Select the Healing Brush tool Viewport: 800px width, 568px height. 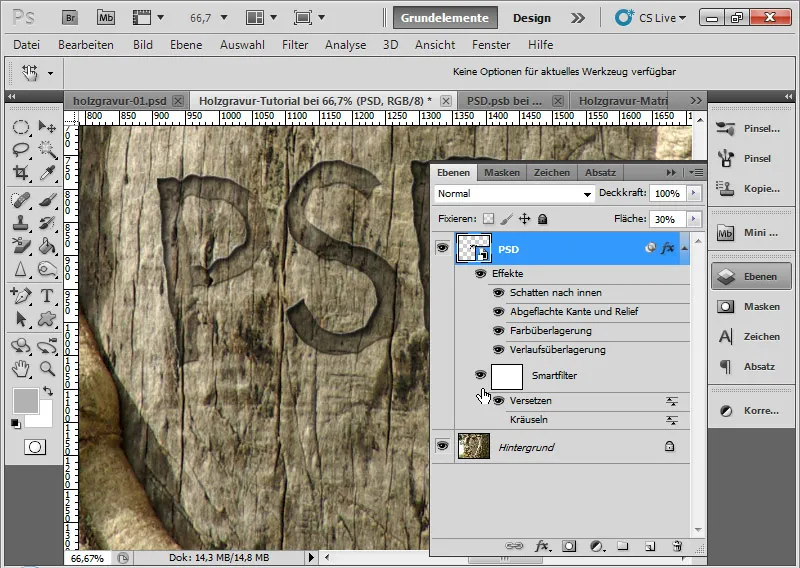[x=20, y=200]
